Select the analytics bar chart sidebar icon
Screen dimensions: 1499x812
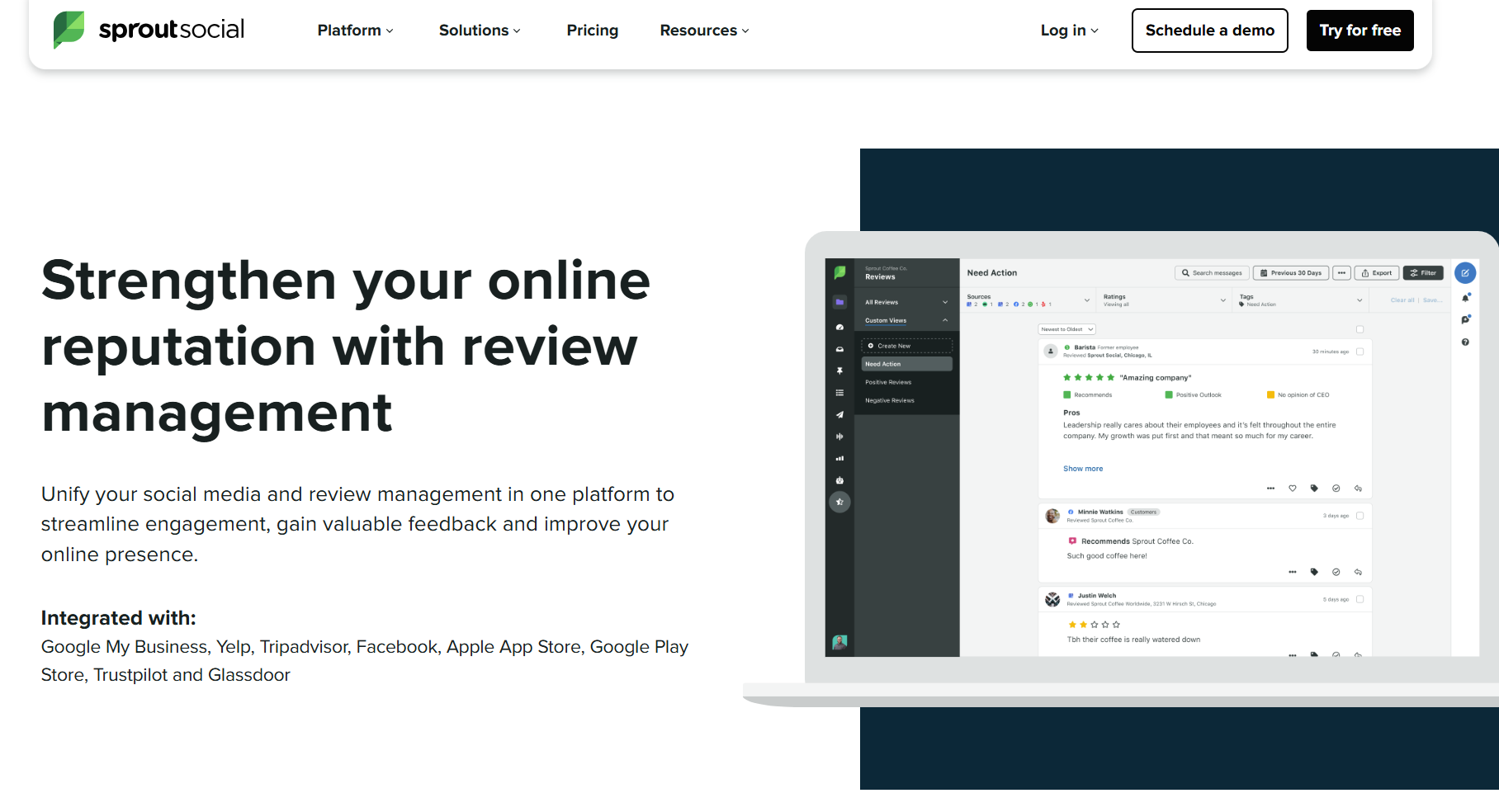point(839,458)
